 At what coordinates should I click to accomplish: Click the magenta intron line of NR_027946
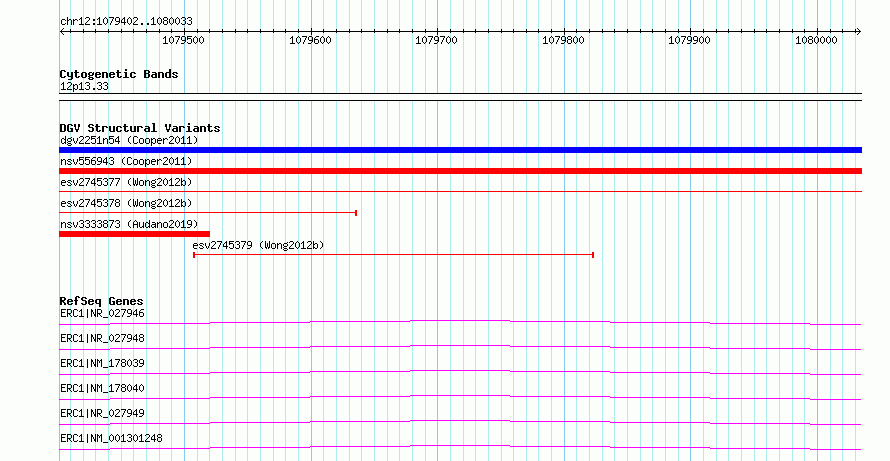point(460,321)
